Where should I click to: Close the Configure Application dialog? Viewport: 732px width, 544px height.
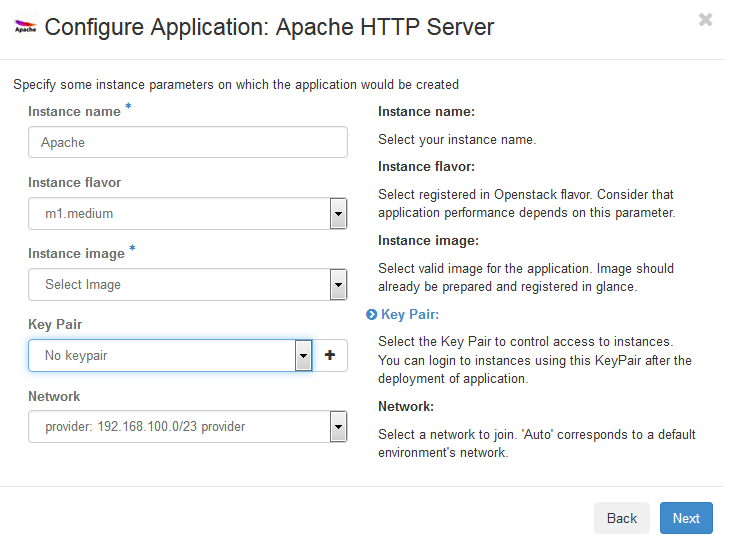705,20
